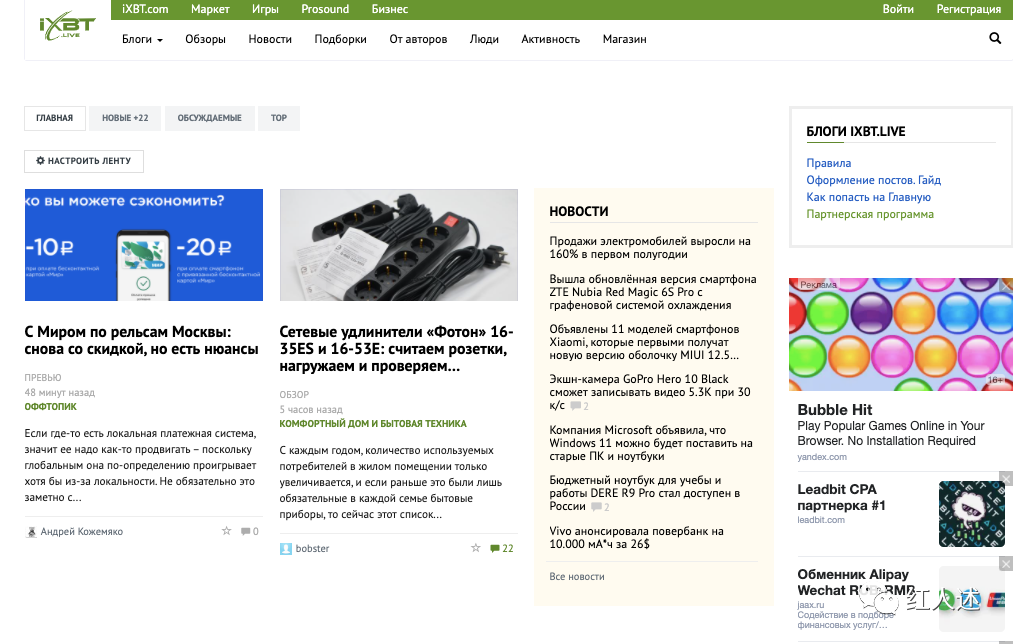The height and width of the screenshot is (644, 1013).
Task: Open the Мир discount article thumbnail
Action: click(143, 245)
